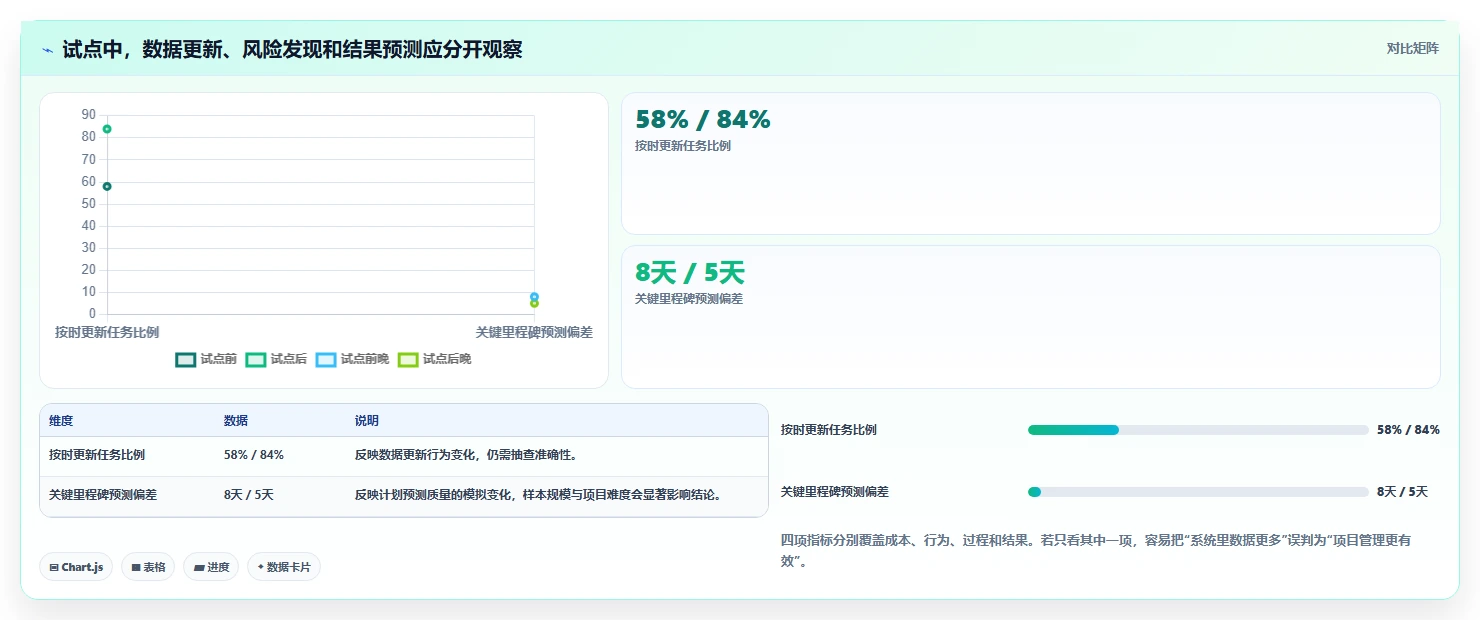Click the 说明 table column header
The width and height of the screenshot is (1480, 620).
pyautogui.click(x=367, y=421)
